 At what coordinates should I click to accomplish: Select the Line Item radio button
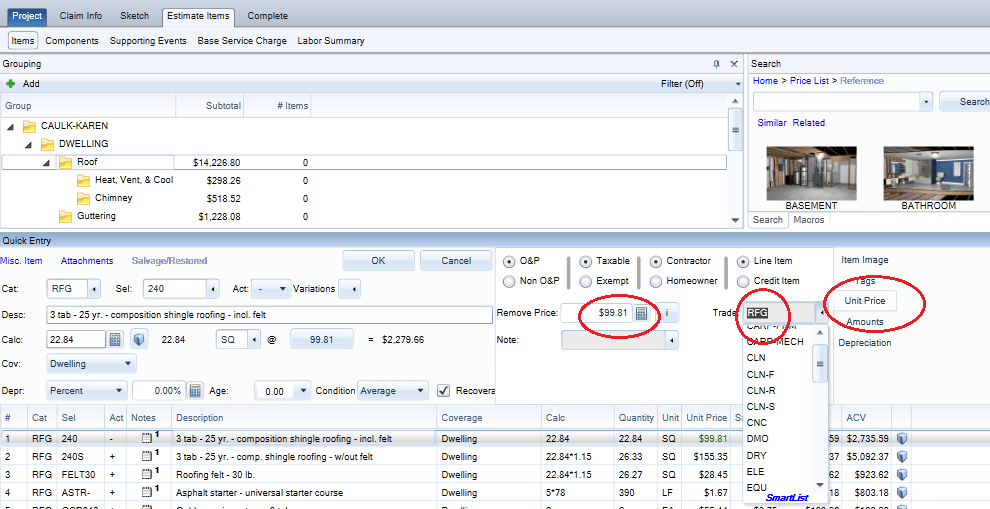743,261
